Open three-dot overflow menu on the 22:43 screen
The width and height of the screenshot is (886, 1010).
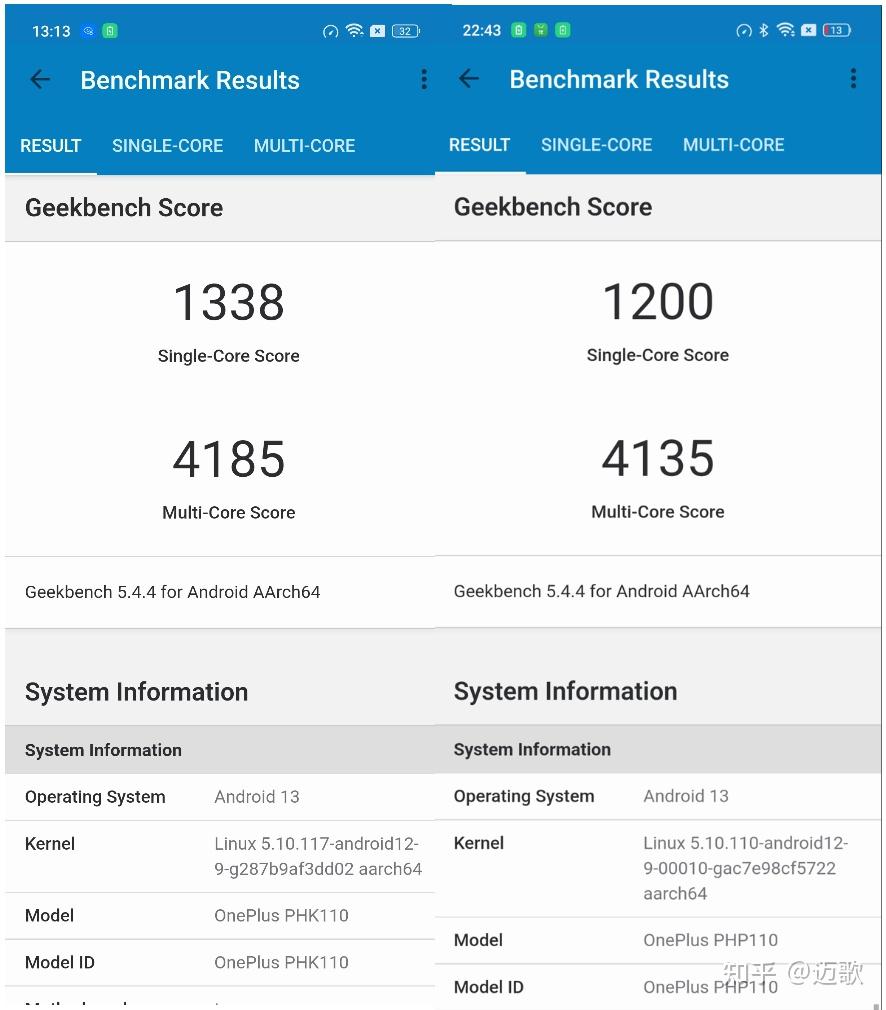[853, 79]
